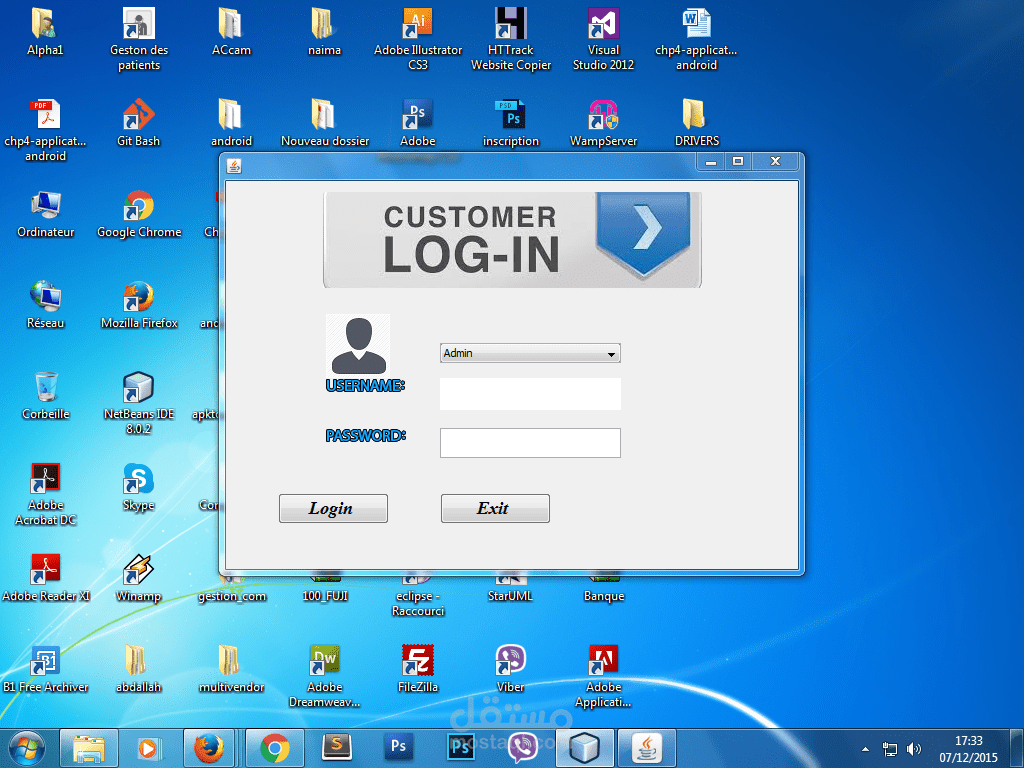The image size is (1024, 768).
Task: Click the Exit button
Action: pyautogui.click(x=495, y=508)
